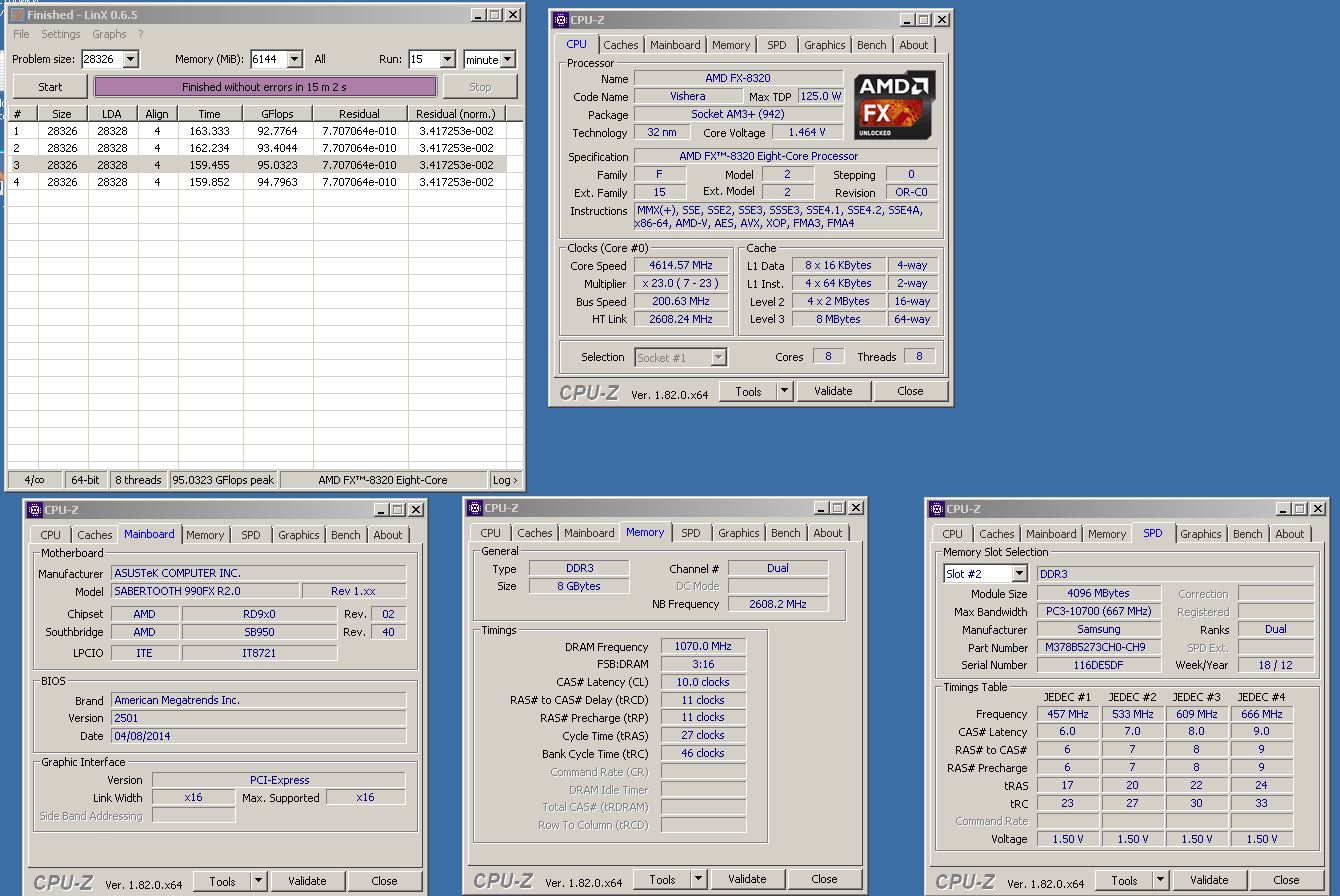Image resolution: width=1340 pixels, height=896 pixels.
Task: Click the Part Number 'M378B5273CH0-CH9'
Action: [x=1100, y=648]
